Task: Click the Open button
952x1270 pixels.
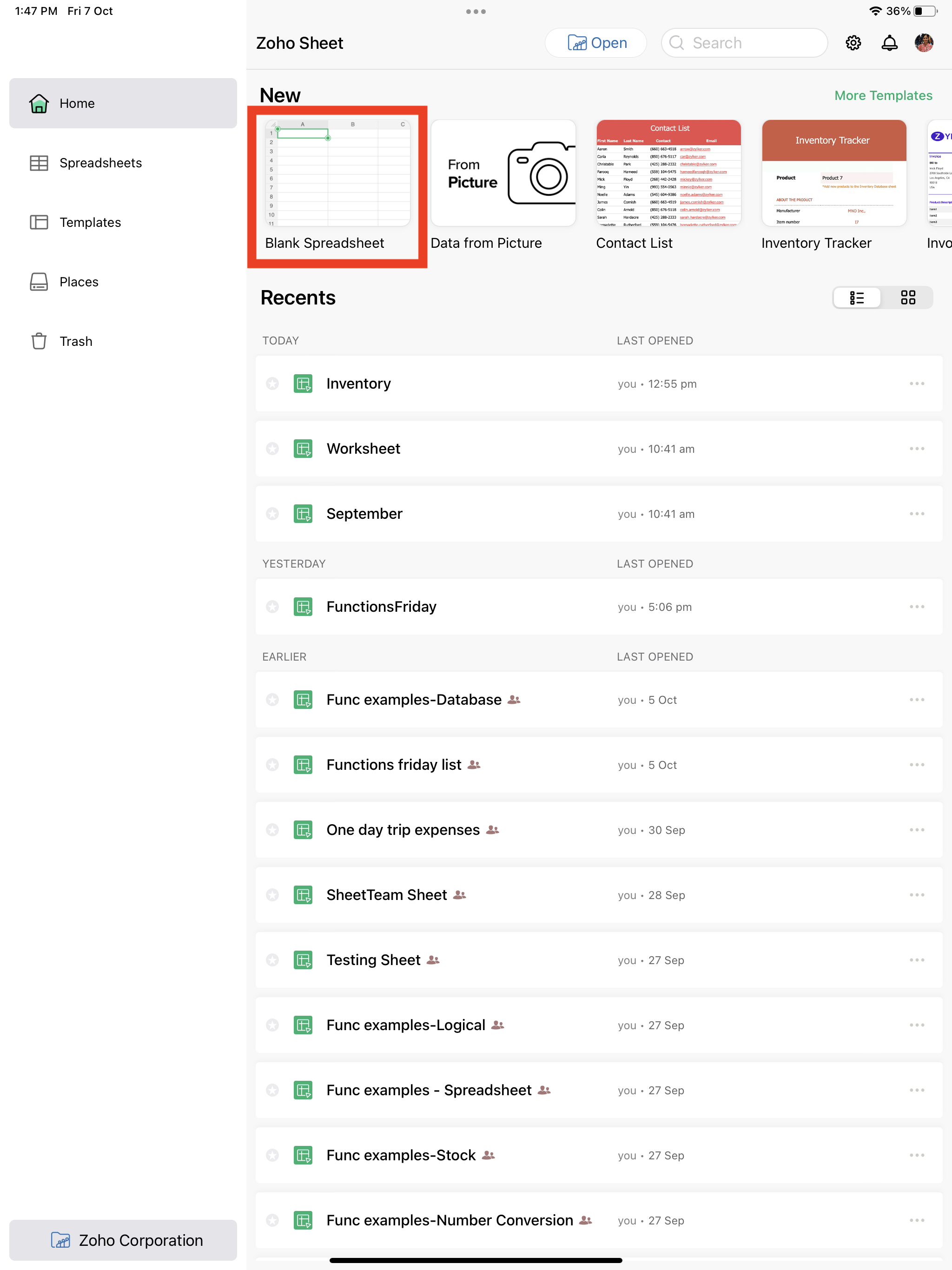Action: 596,43
